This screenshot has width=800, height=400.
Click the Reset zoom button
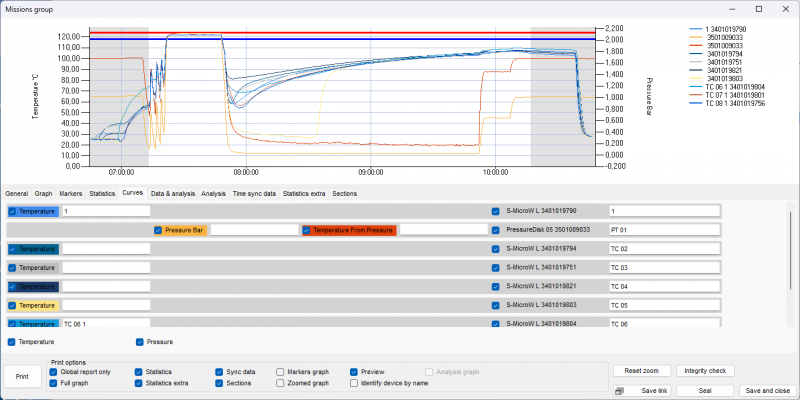click(x=641, y=371)
